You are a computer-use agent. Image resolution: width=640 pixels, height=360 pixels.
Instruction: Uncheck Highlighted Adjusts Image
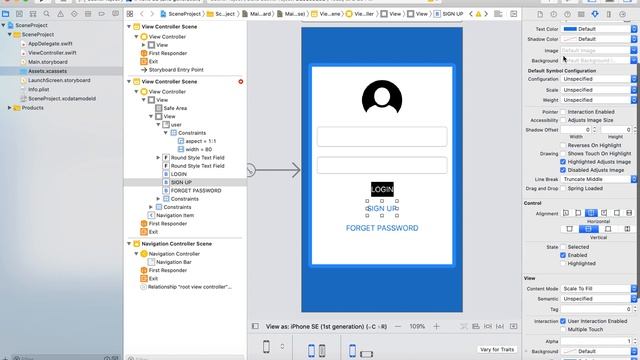click(x=563, y=162)
